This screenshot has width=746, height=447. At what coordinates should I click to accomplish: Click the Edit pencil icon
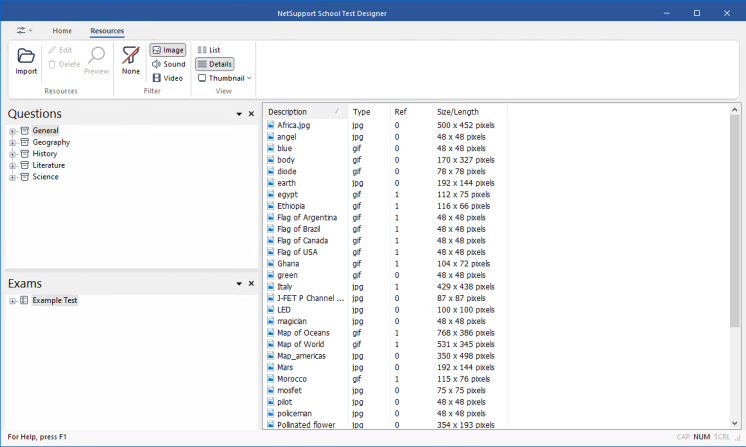(52, 50)
